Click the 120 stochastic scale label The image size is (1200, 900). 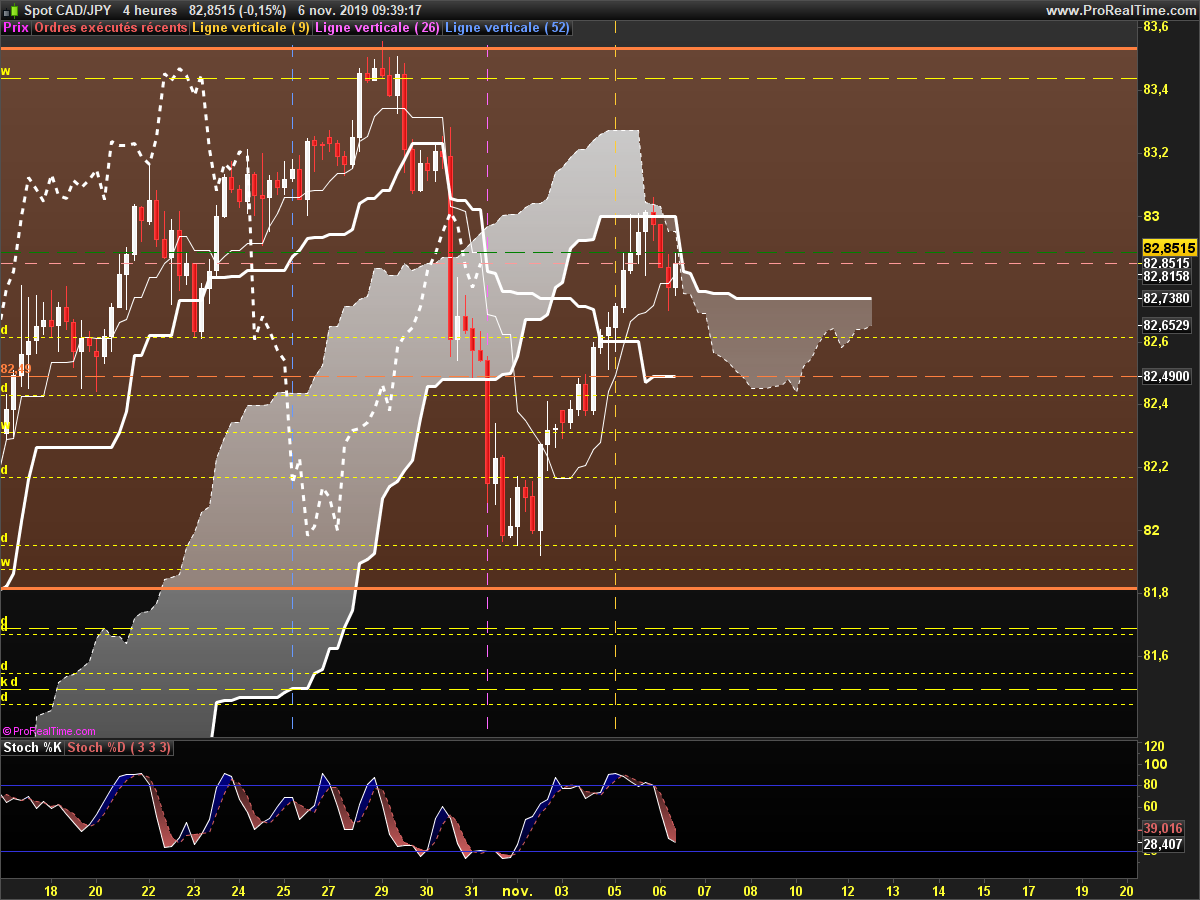(x=1155, y=747)
